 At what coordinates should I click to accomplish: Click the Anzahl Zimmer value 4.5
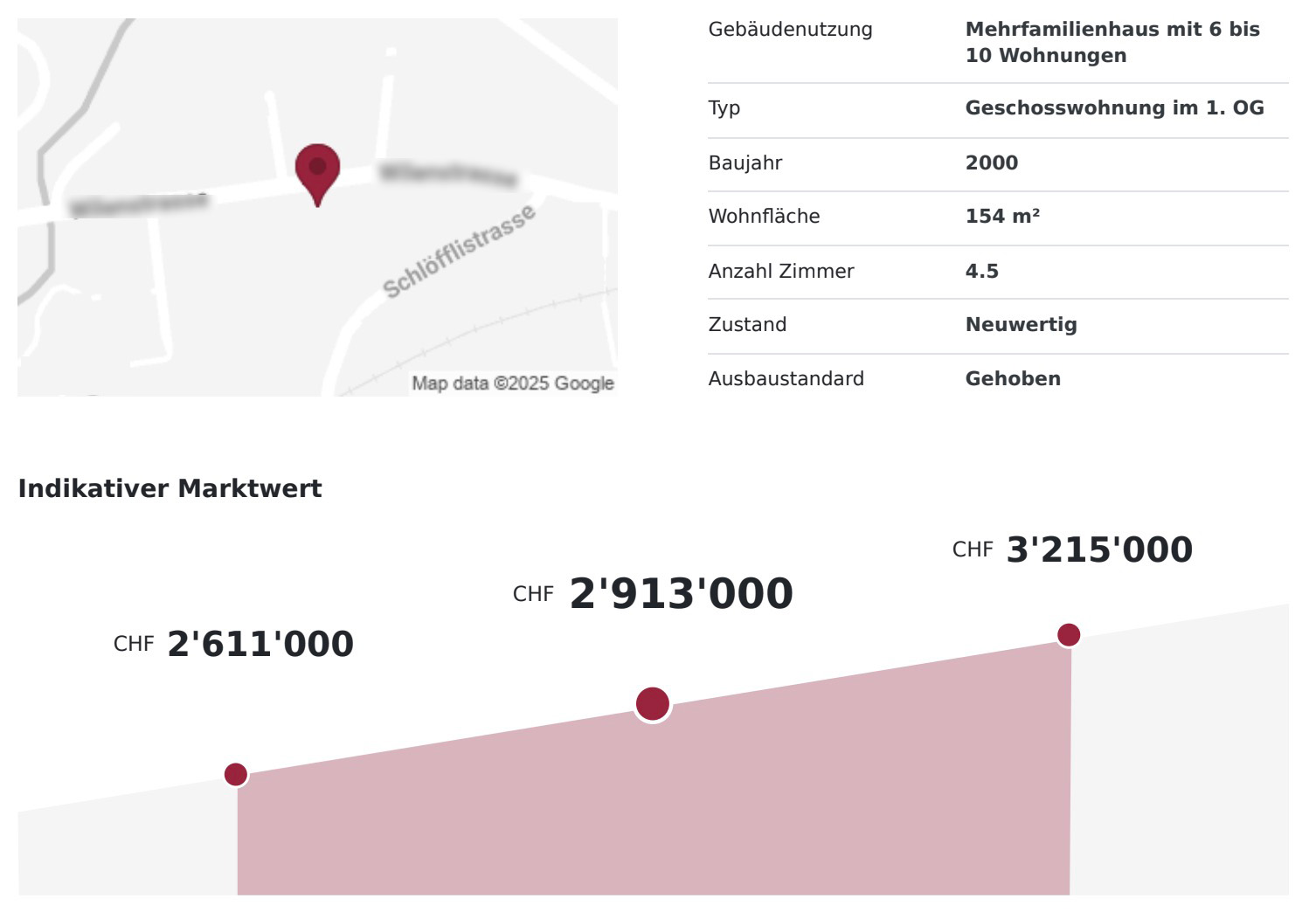click(981, 271)
